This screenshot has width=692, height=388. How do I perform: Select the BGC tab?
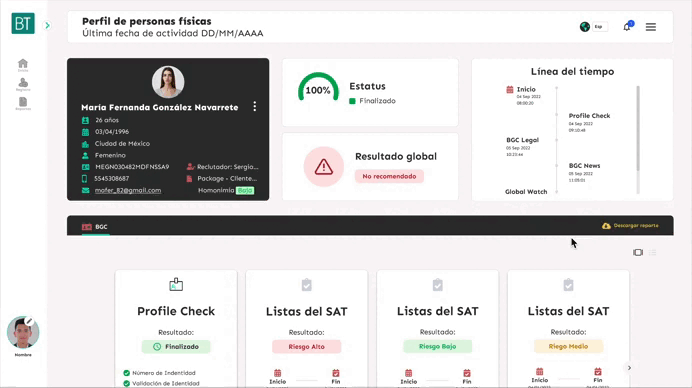point(95,226)
